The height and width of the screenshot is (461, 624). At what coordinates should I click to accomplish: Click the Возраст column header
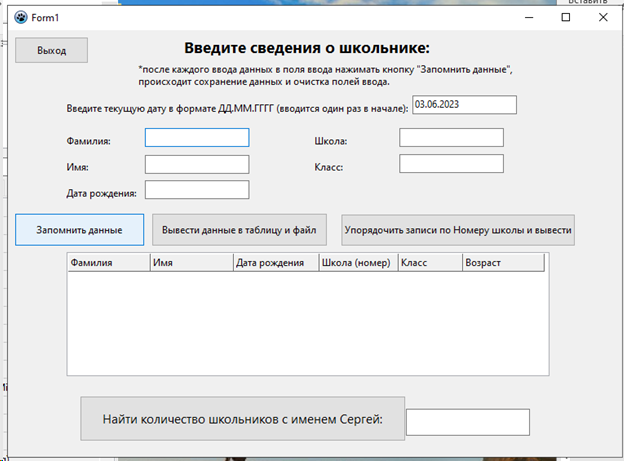pyautogui.click(x=503, y=263)
